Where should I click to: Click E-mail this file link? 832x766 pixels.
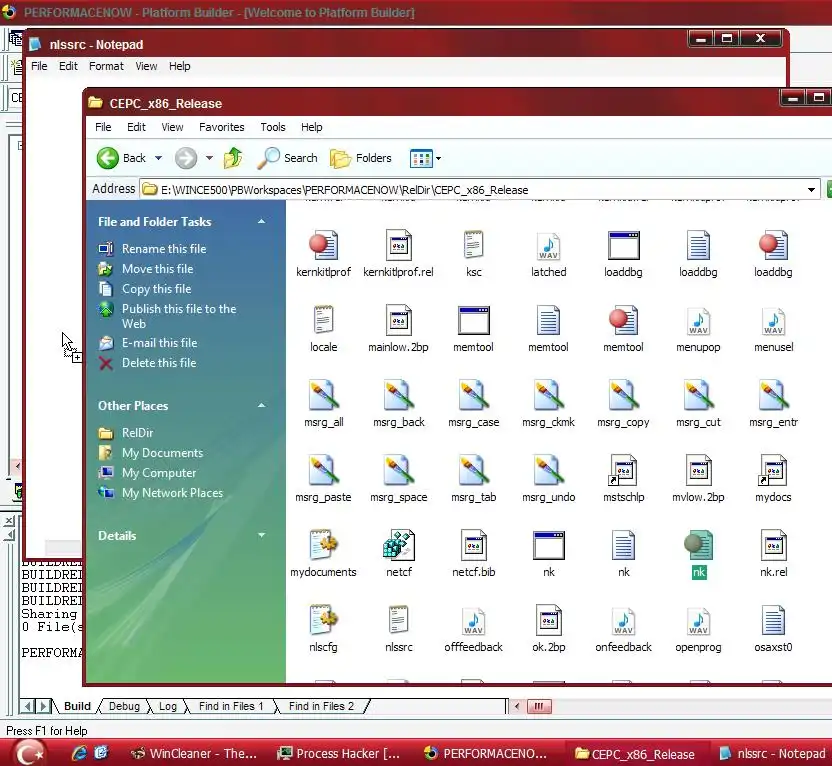tap(159, 343)
